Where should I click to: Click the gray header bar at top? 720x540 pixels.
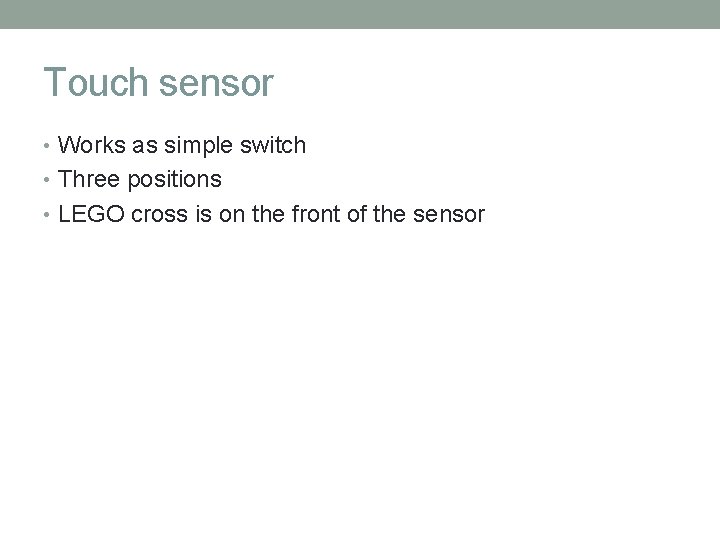point(360,14)
